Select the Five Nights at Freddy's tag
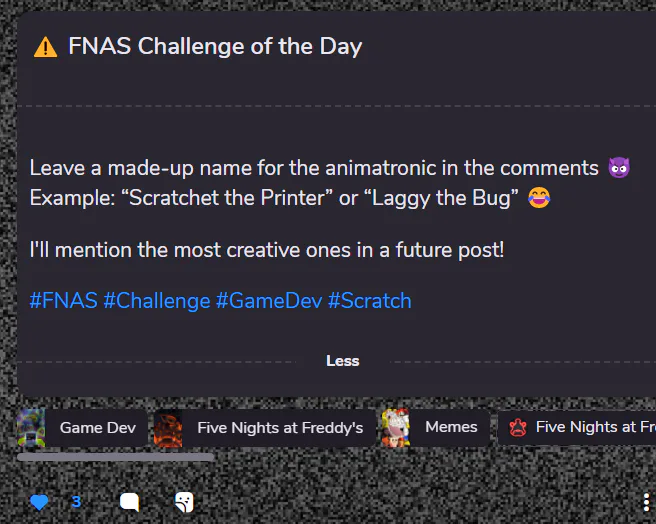The width and height of the screenshot is (656, 524). [x=279, y=428]
